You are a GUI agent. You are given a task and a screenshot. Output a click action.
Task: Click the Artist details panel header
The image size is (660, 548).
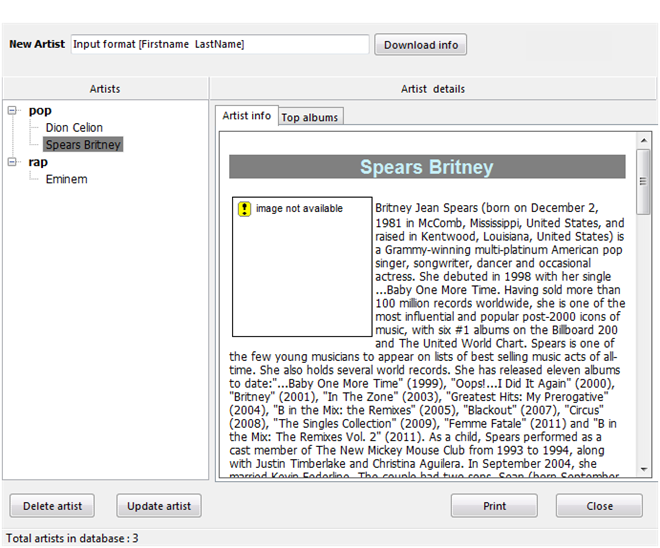click(433, 89)
